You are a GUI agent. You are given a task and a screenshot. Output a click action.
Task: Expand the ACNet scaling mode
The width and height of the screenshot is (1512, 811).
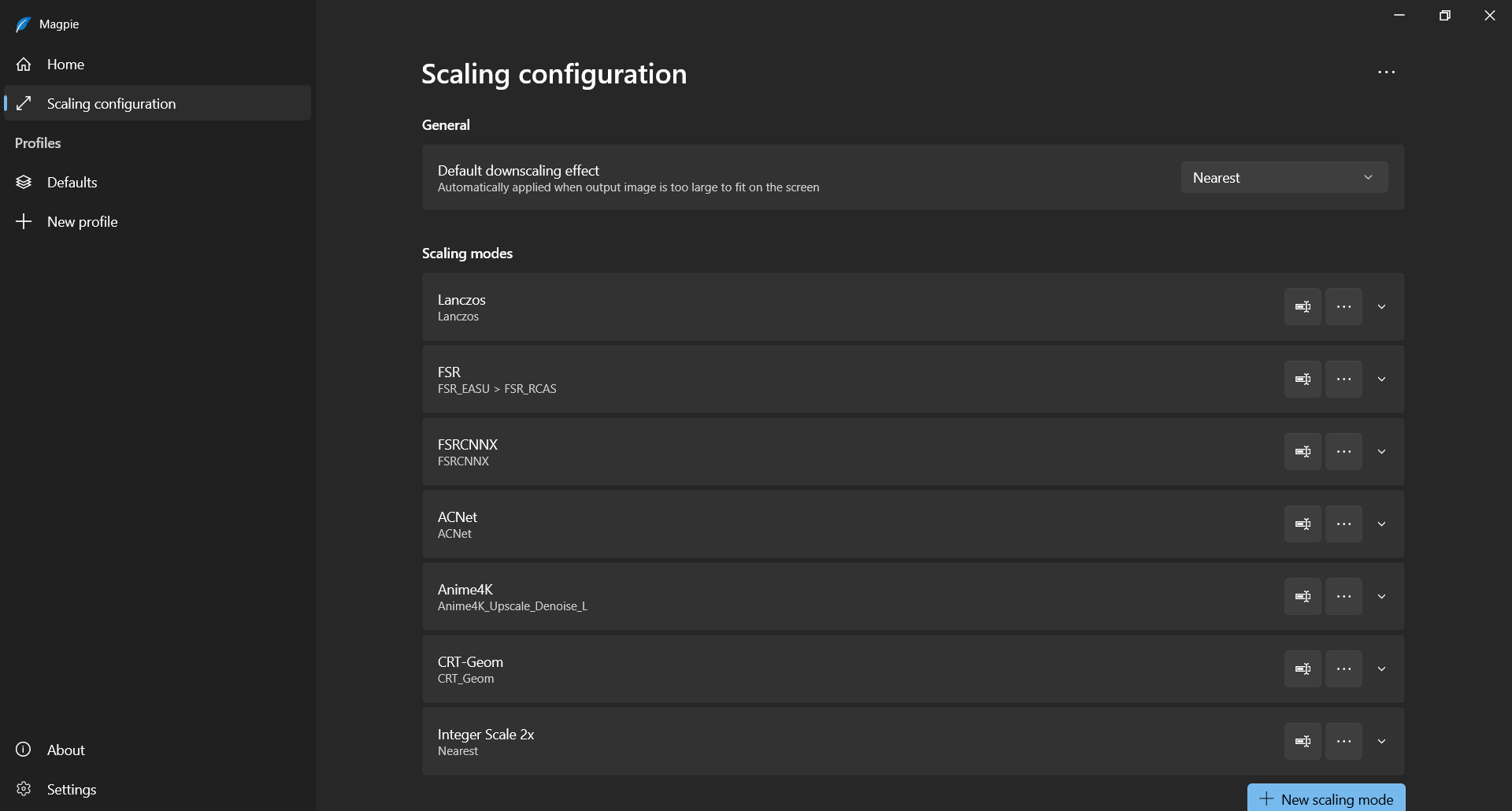pyautogui.click(x=1381, y=524)
